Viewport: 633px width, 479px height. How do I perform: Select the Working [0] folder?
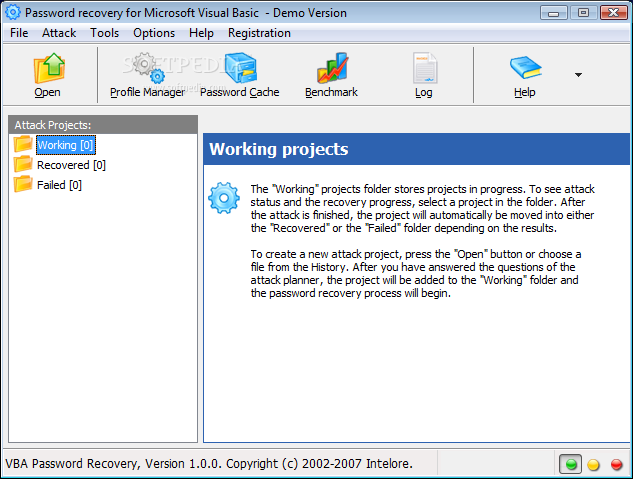click(66, 145)
